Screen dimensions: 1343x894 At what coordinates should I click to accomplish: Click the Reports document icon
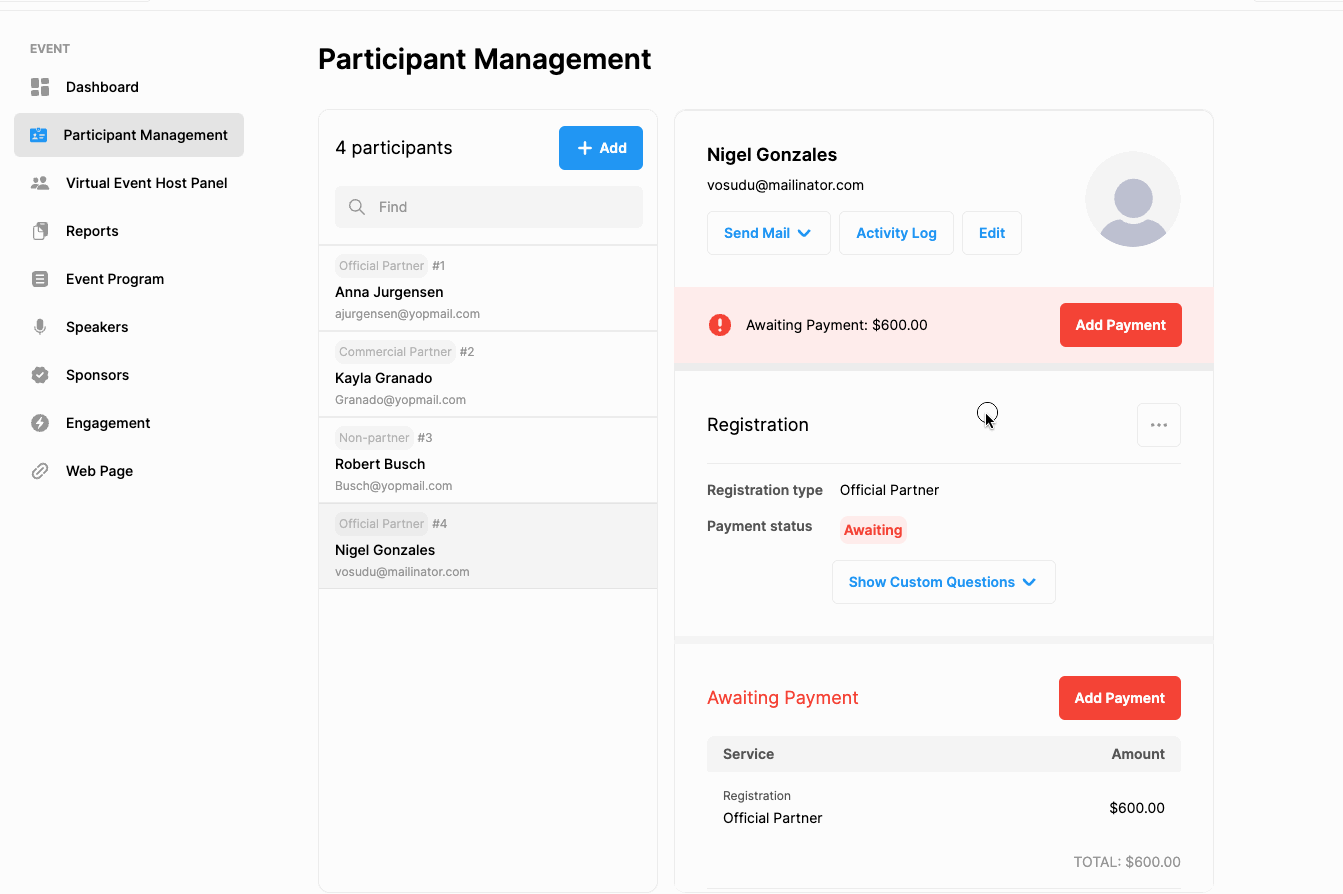pyautogui.click(x=40, y=231)
